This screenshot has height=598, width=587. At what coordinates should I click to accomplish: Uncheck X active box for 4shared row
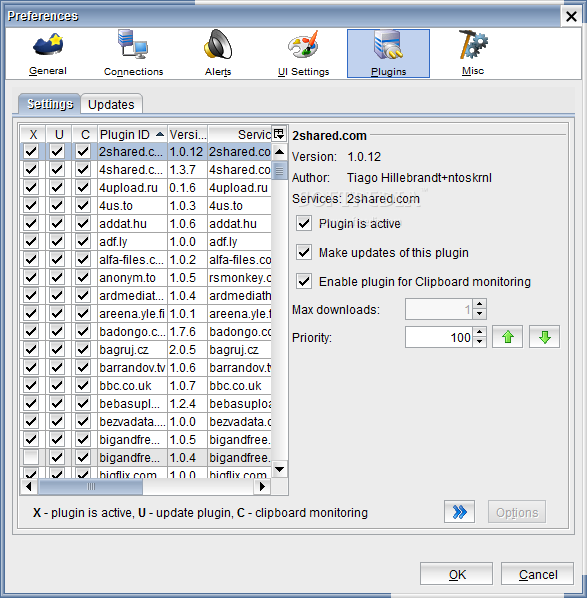pyautogui.click(x=31, y=169)
